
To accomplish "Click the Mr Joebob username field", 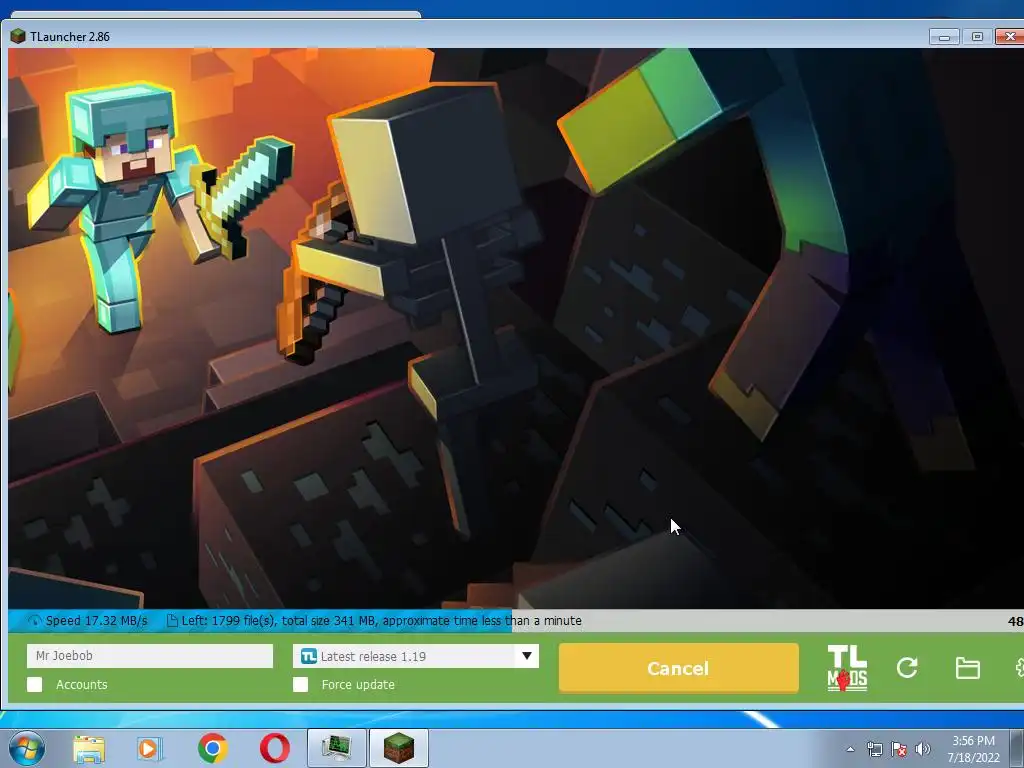I will (x=150, y=656).
